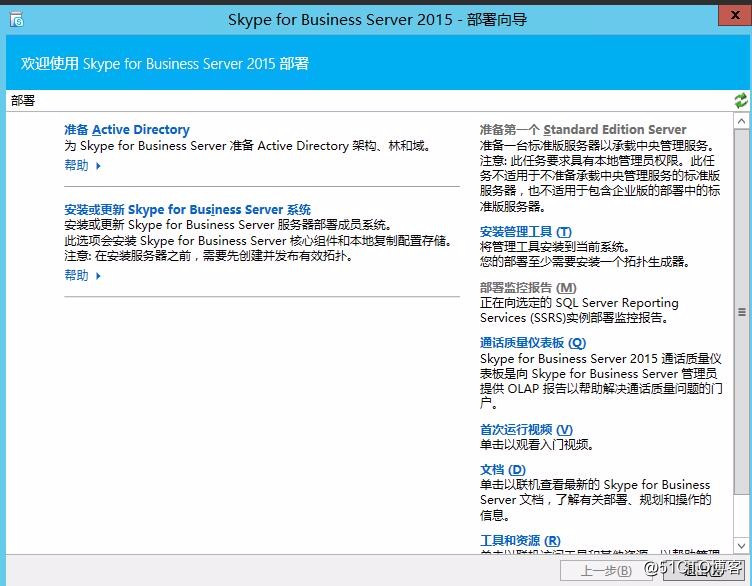Expand 帮助 under 准备 Active Directory
Image resolution: width=752 pixels, height=586 pixels.
click(82, 165)
